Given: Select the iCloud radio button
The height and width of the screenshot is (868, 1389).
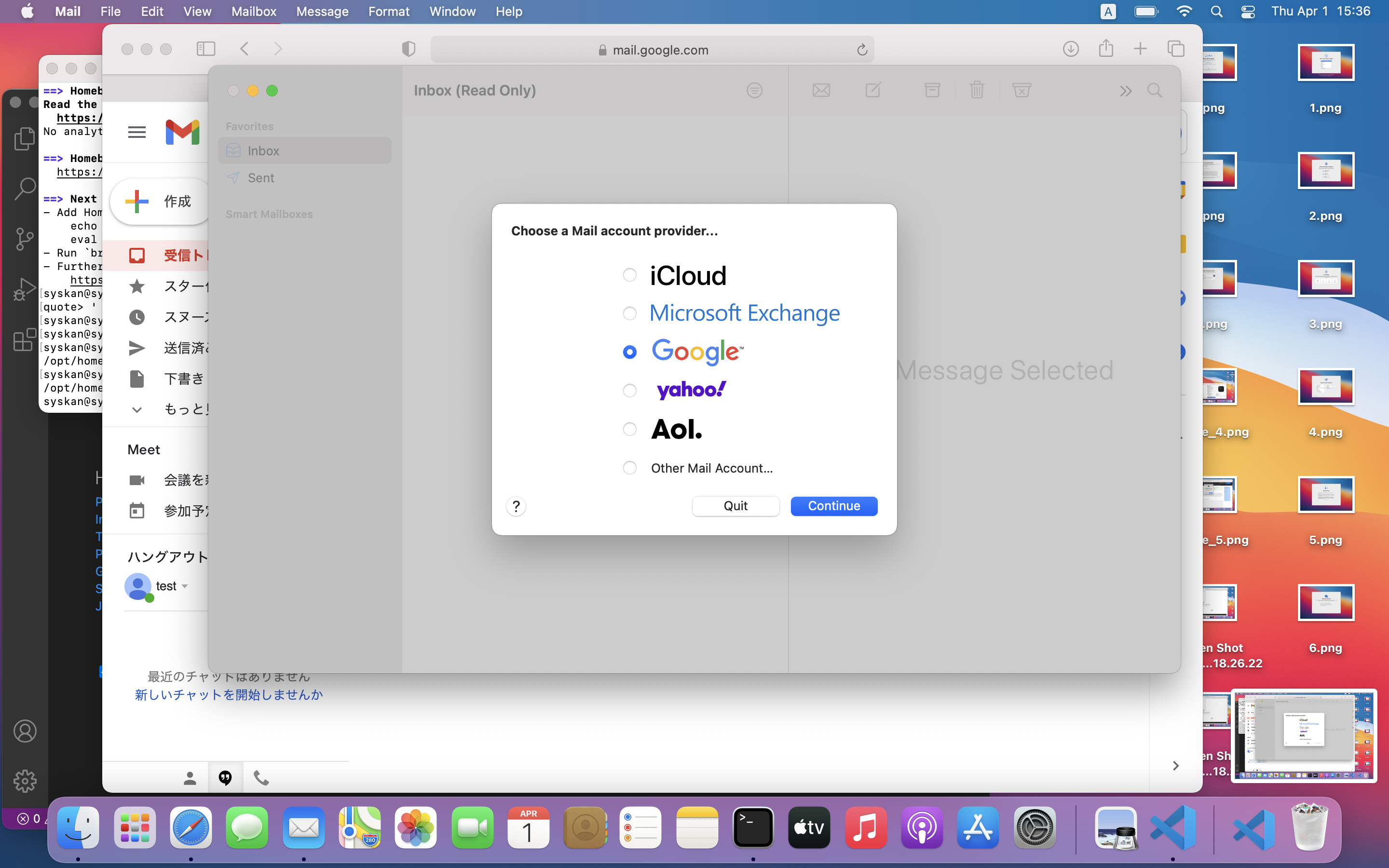Looking at the screenshot, I should tap(630, 275).
